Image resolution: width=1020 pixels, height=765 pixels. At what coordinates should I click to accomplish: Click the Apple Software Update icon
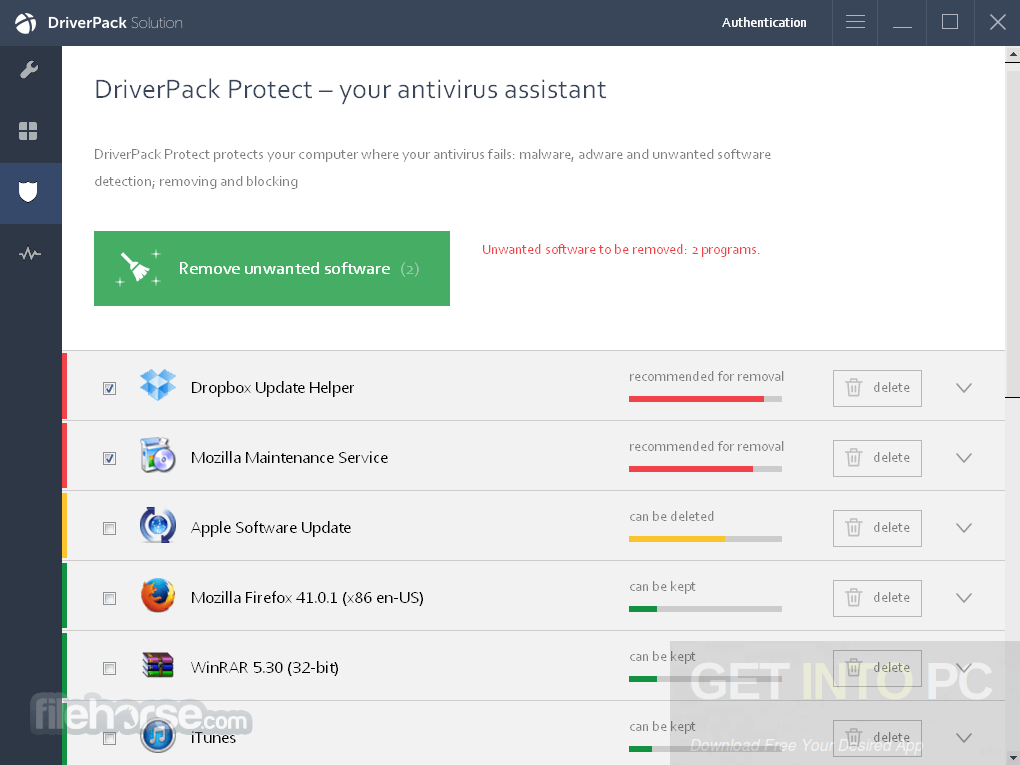[157, 524]
